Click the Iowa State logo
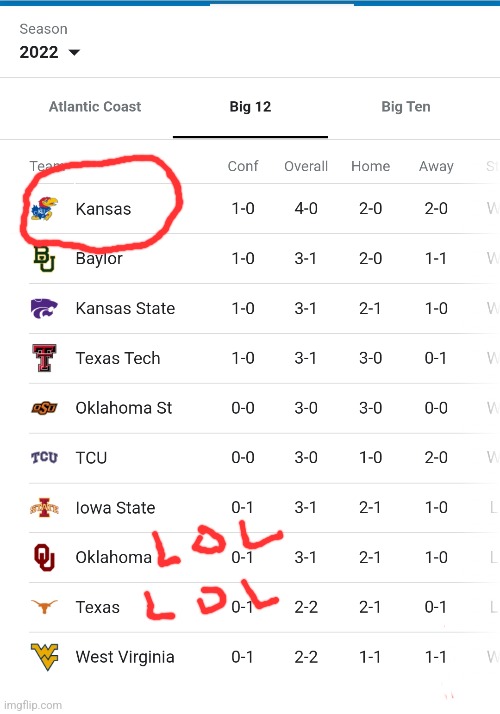This screenshot has width=500, height=714. 44,507
